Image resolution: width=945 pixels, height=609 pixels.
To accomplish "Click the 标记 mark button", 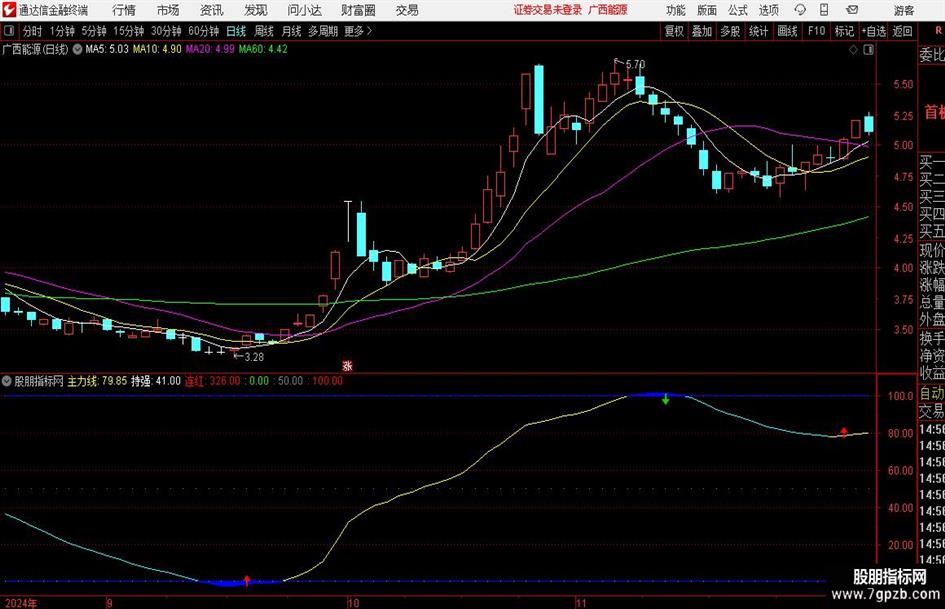I will coord(844,31).
